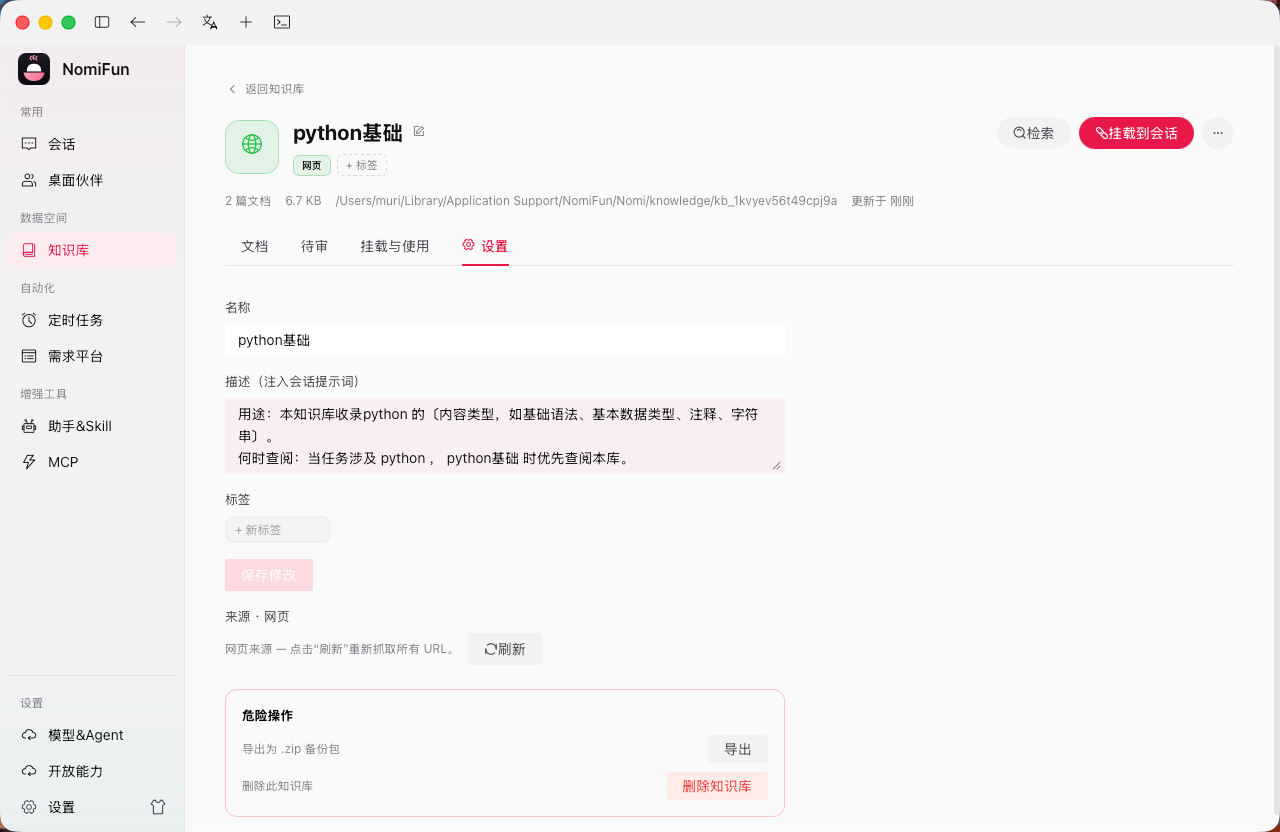Click the 保存修改 button
This screenshot has width=1280, height=832.
269,575
